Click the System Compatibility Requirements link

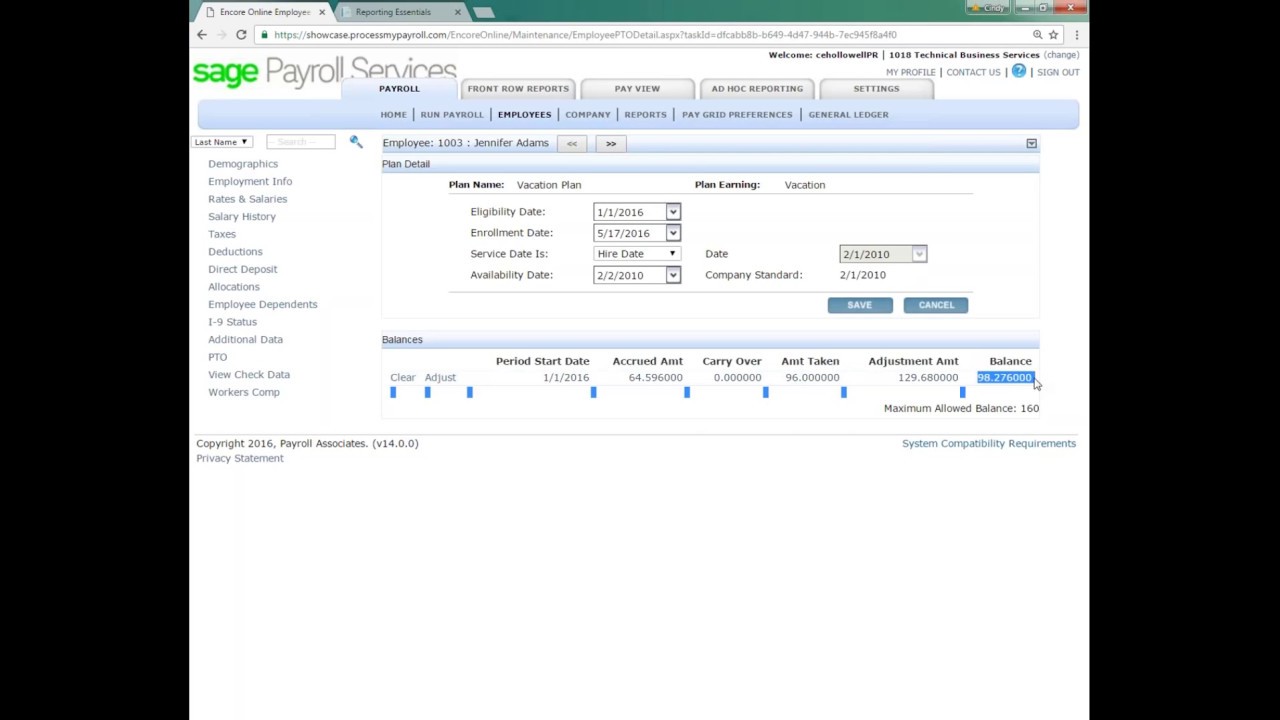(x=989, y=443)
